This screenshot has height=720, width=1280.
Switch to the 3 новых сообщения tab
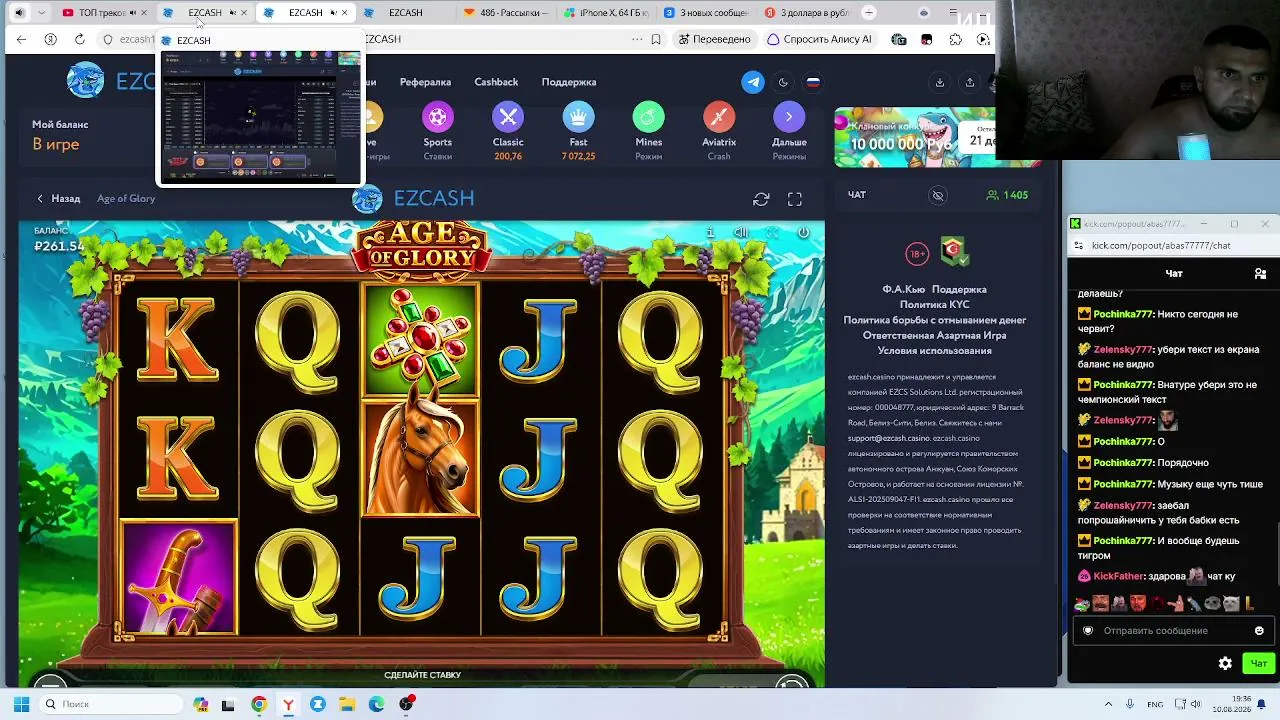pos(707,13)
